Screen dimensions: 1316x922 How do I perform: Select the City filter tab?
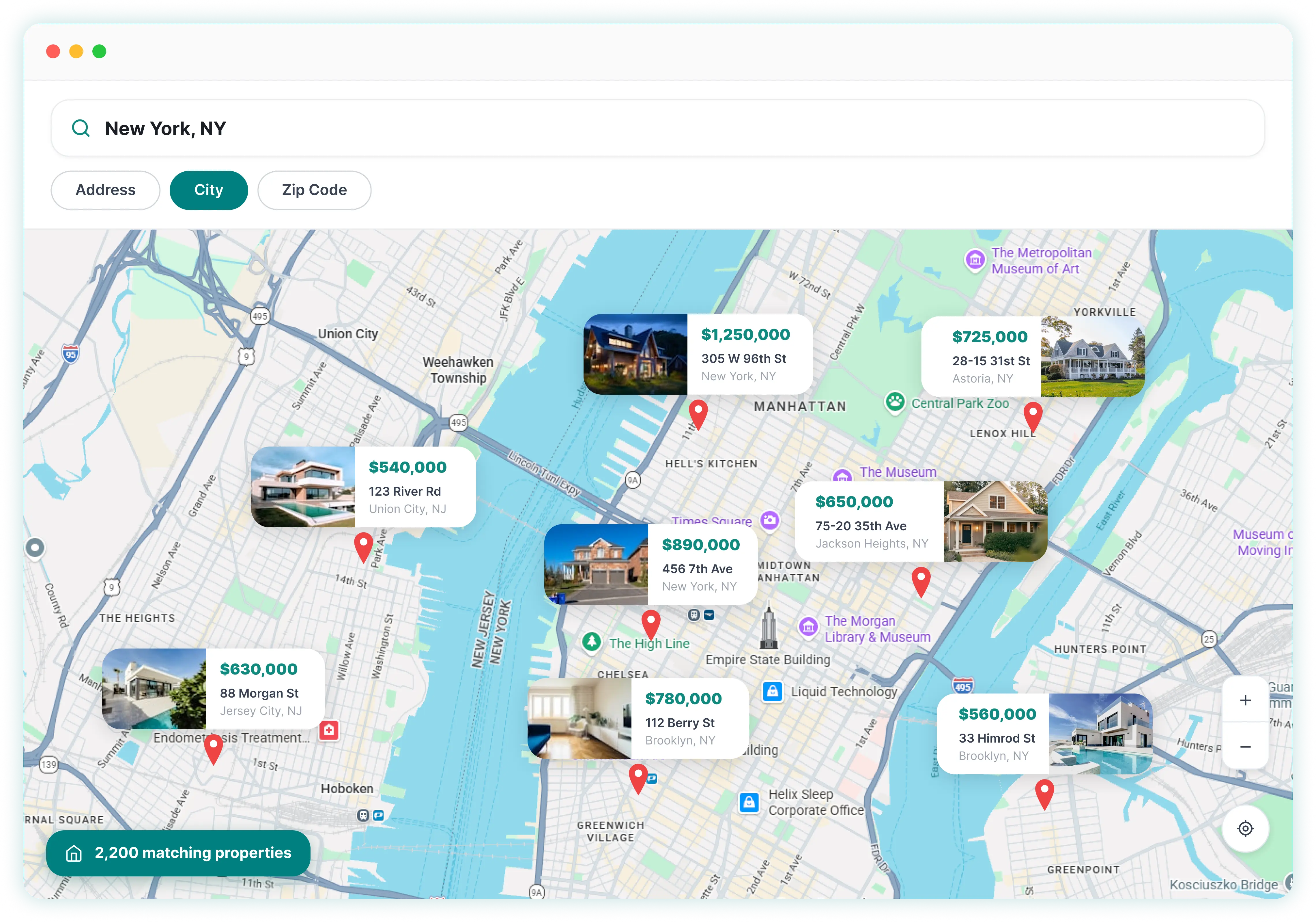click(x=209, y=190)
